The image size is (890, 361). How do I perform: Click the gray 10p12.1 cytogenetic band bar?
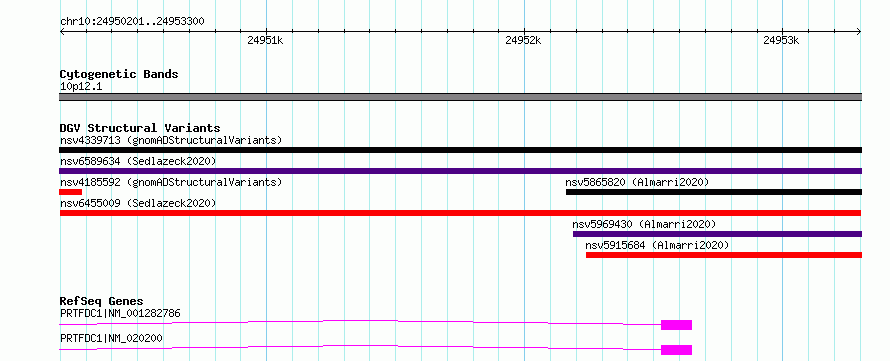(460, 97)
